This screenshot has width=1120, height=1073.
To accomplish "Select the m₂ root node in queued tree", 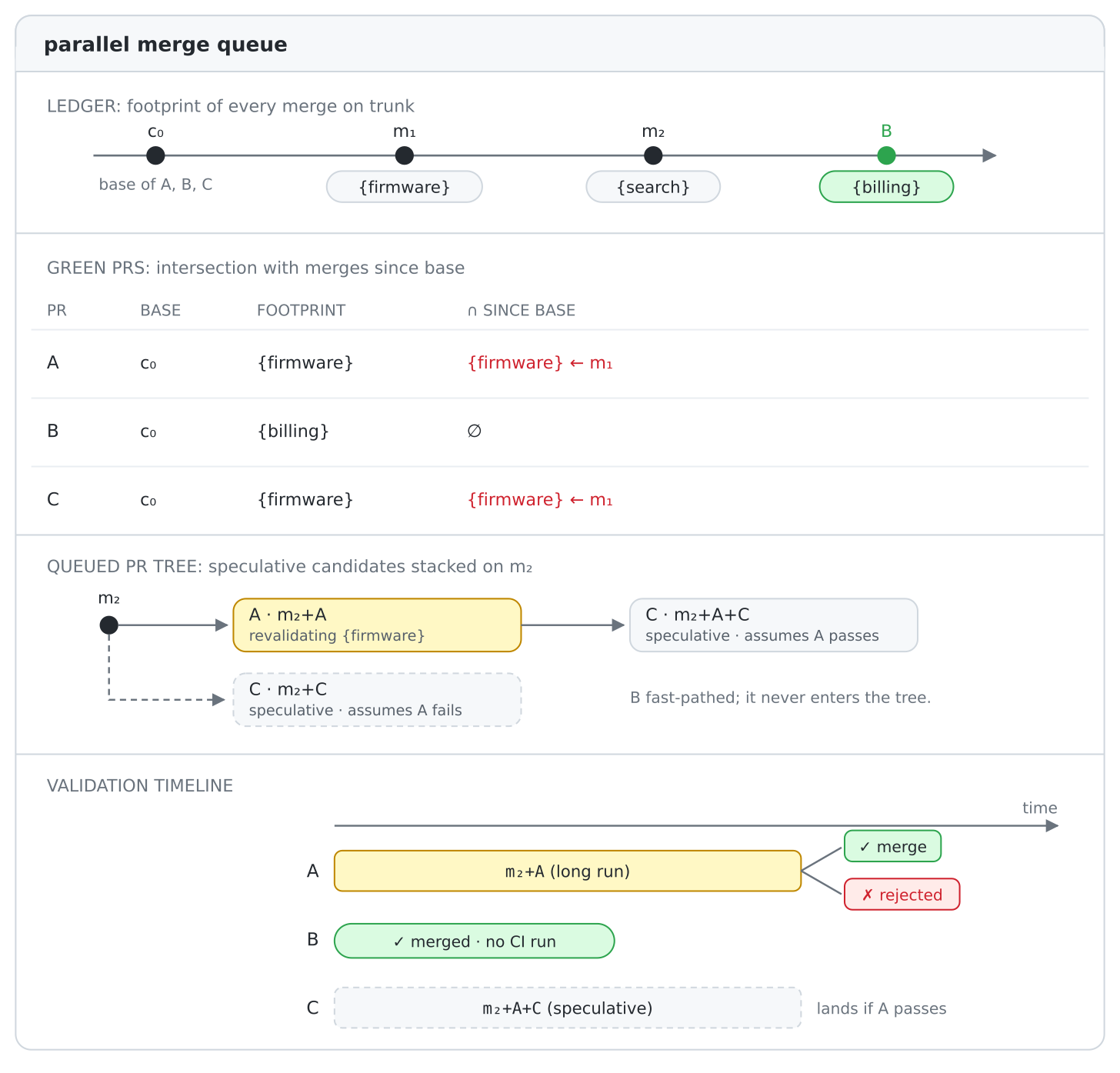I will tap(109, 625).
